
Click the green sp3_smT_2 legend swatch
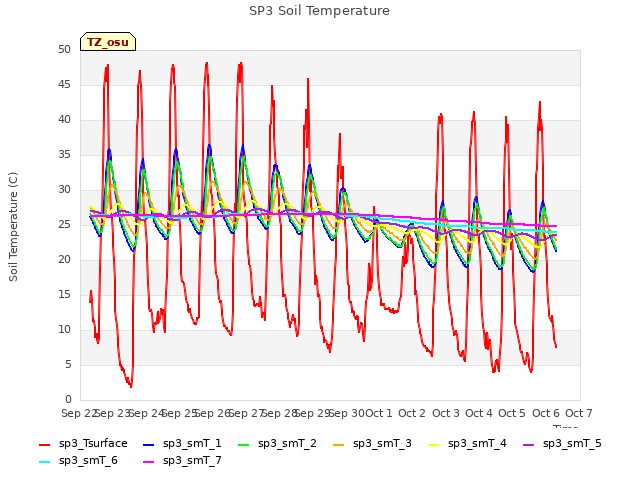point(244,444)
